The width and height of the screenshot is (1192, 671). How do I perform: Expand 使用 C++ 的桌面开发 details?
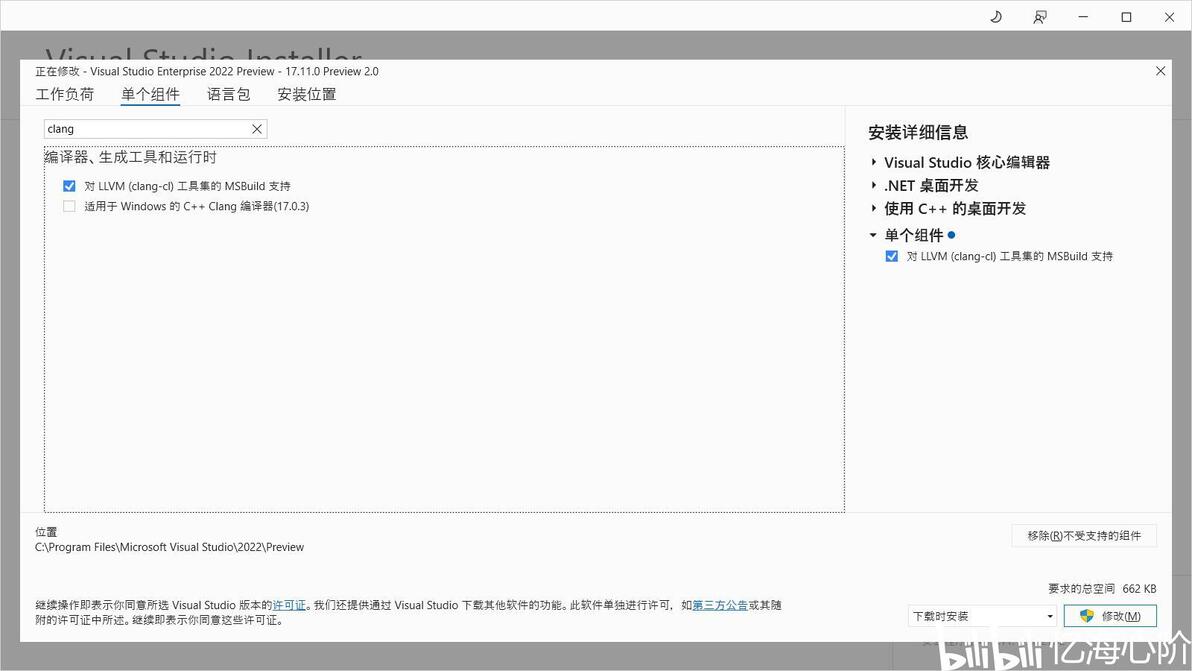tap(873, 207)
